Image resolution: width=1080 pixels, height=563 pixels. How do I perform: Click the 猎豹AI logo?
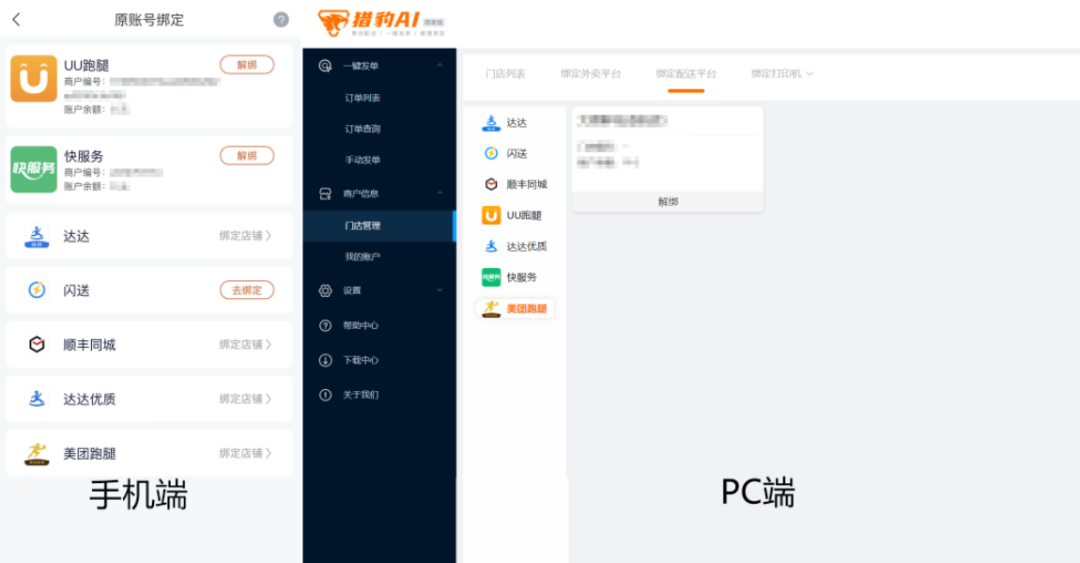click(380, 23)
